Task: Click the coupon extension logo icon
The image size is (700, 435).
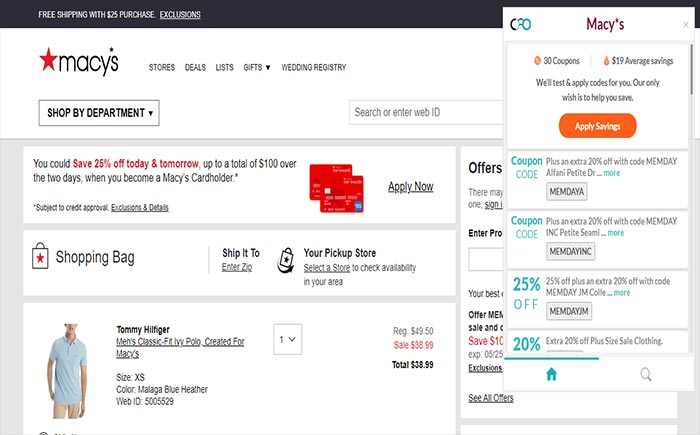Action: 521,24
